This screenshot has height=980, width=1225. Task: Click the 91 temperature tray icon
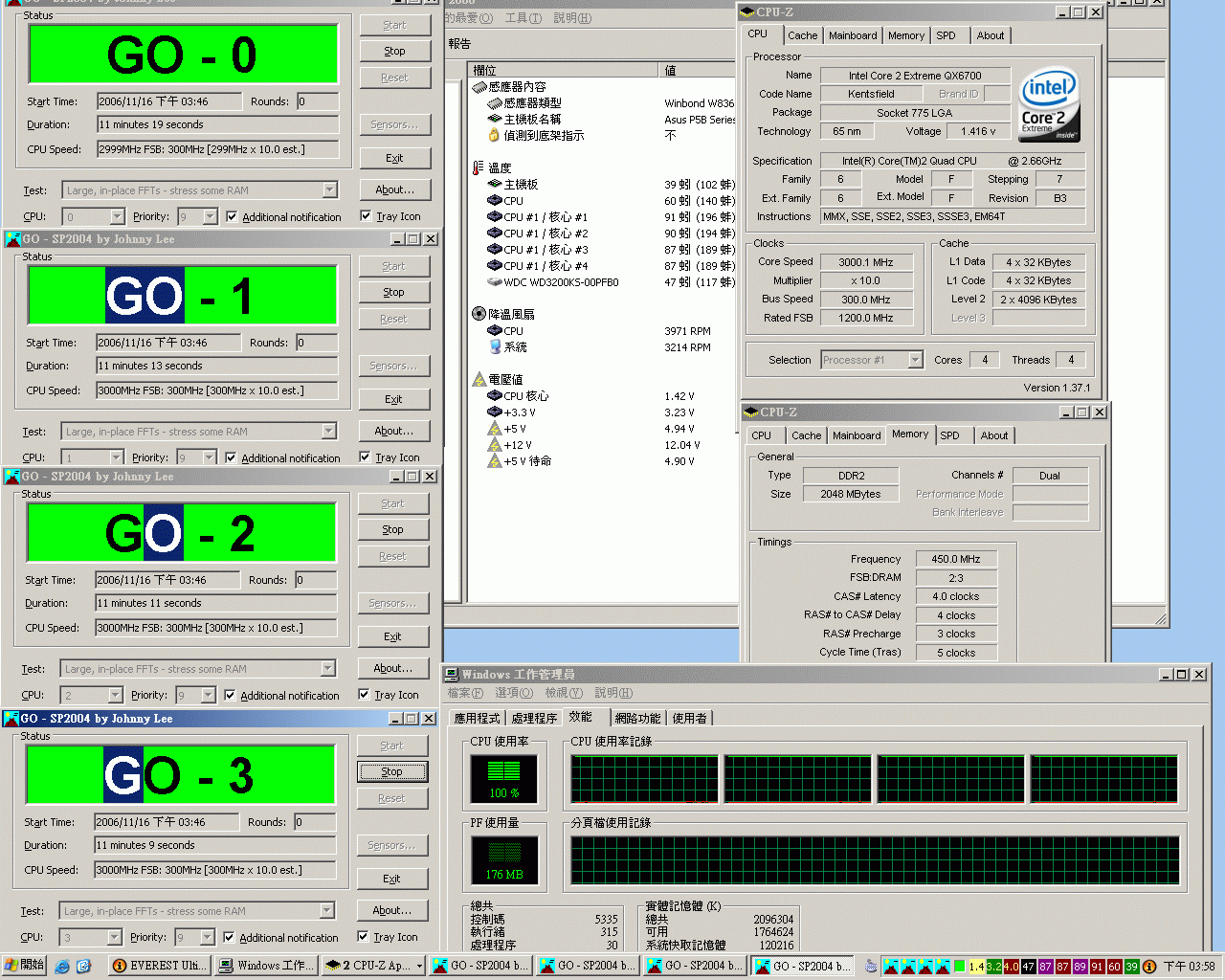(1097, 967)
